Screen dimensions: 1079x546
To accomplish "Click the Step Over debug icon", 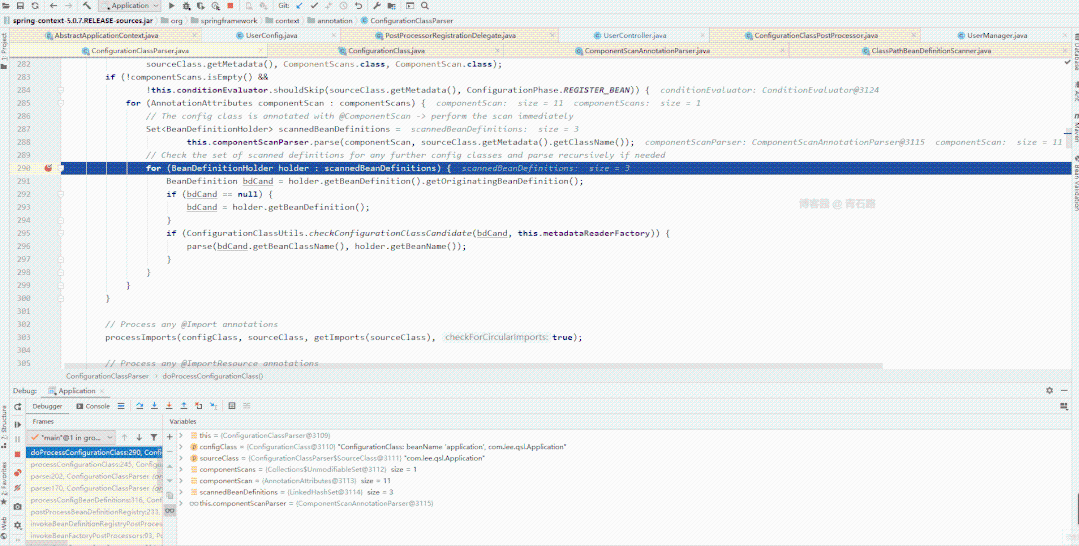I will point(139,406).
